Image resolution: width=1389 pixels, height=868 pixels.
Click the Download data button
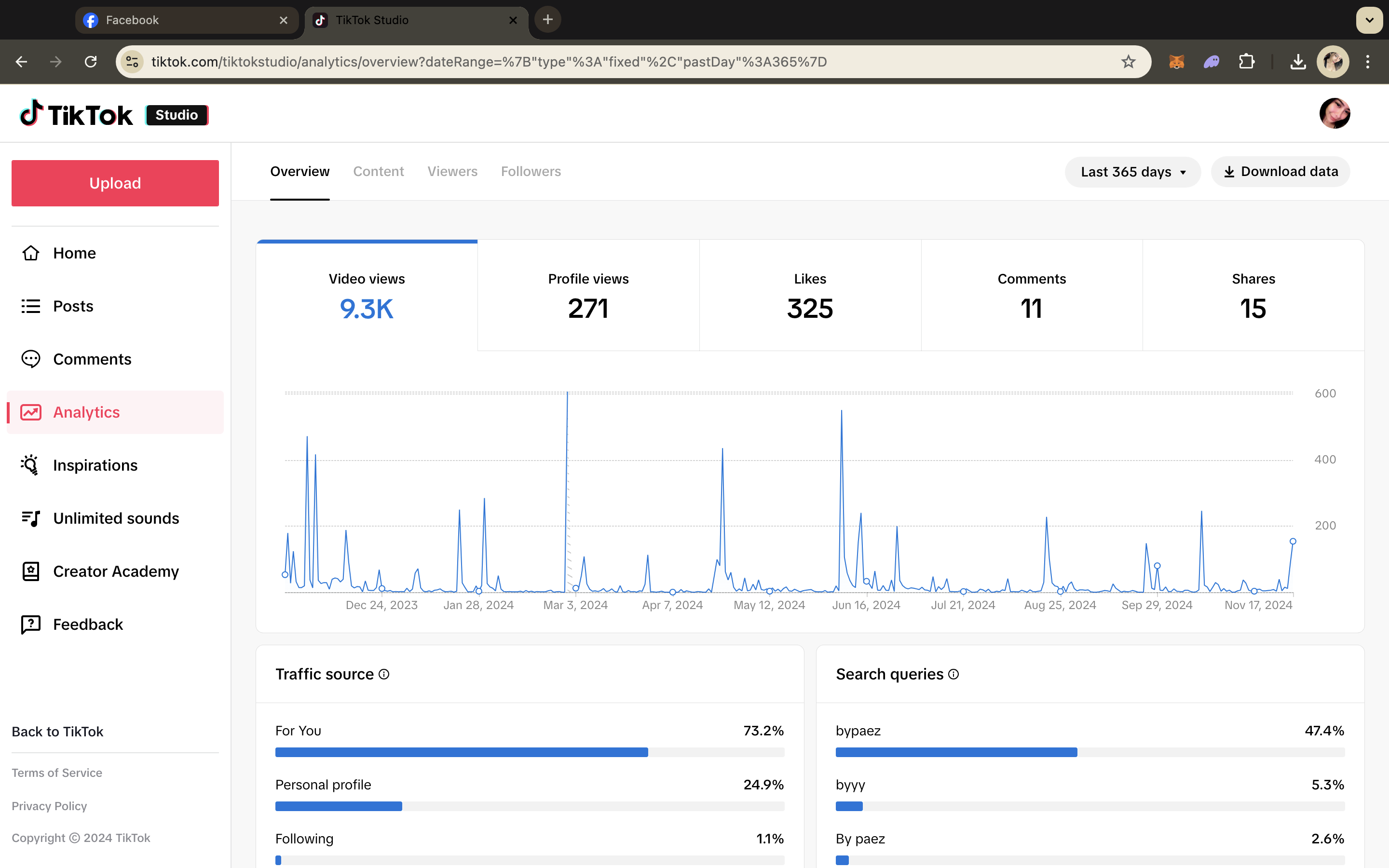(x=1280, y=172)
